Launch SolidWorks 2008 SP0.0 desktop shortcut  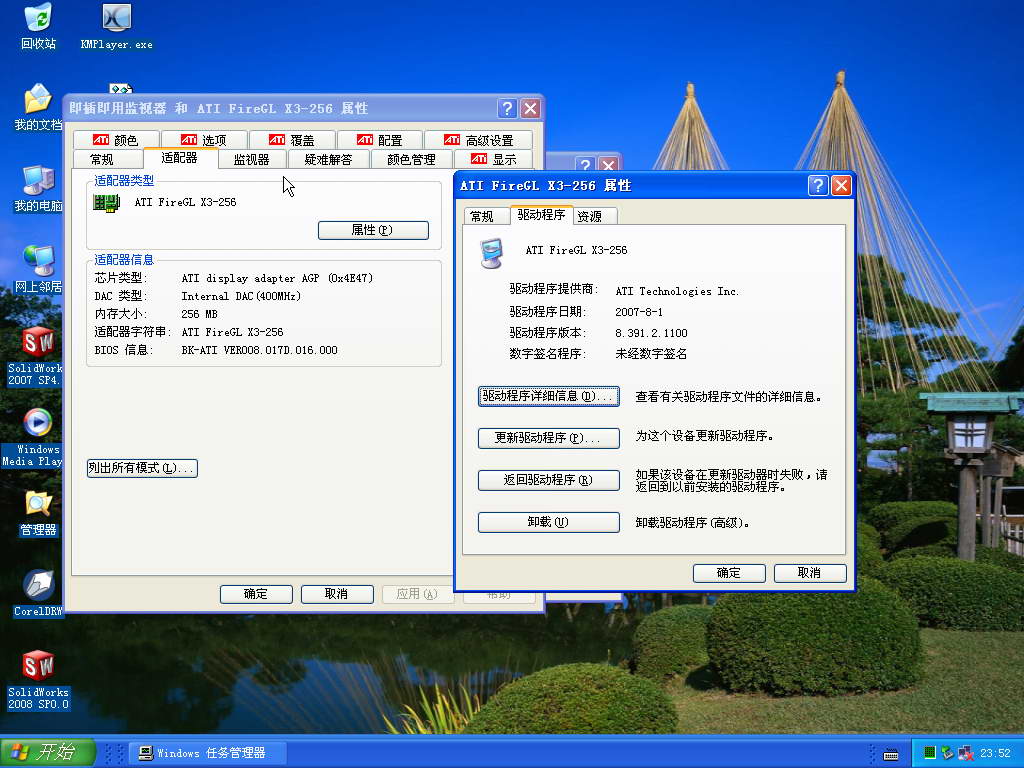(x=38, y=679)
